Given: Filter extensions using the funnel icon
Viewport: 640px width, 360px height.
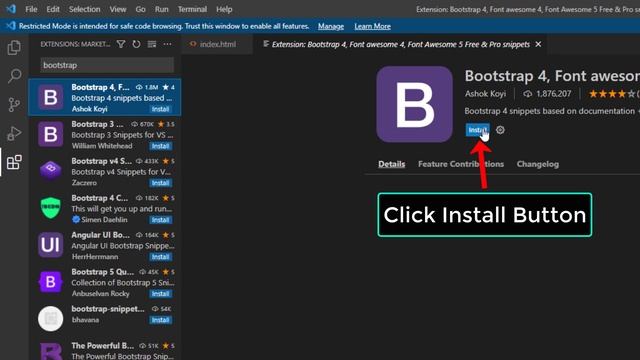Looking at the screenshot, I should (x=121, y=44).
